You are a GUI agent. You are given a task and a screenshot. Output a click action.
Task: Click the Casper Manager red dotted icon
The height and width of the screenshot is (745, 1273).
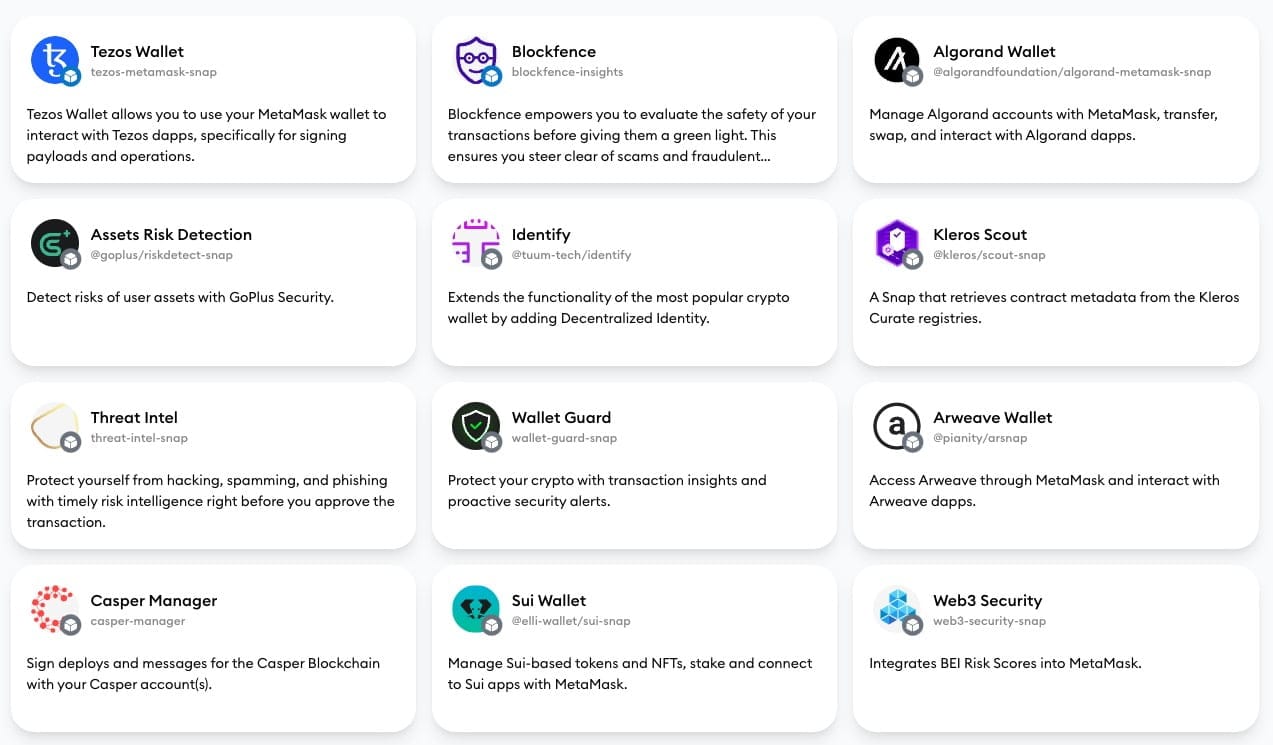54,609
